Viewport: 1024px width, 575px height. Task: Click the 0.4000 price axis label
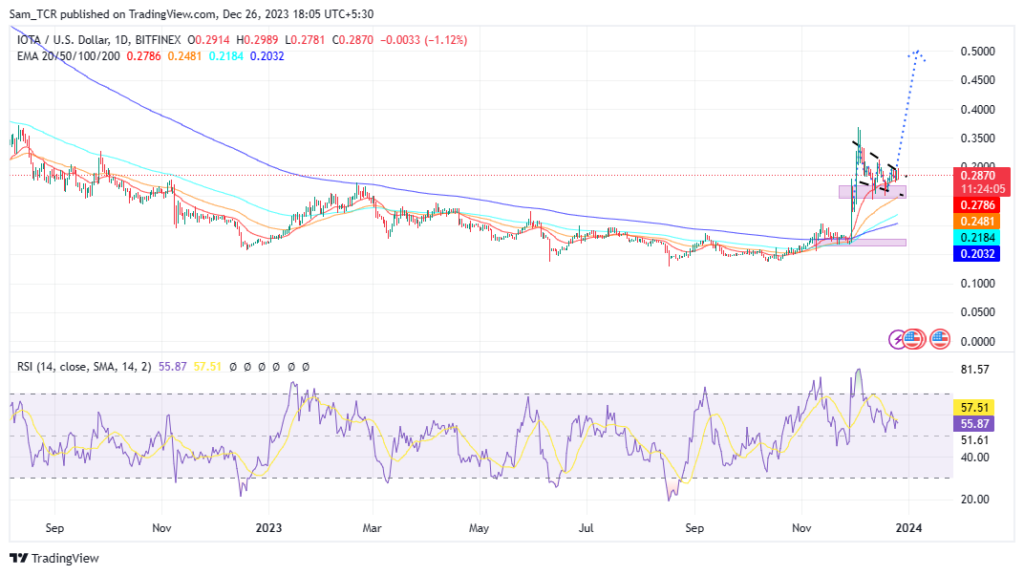[978, 110]
